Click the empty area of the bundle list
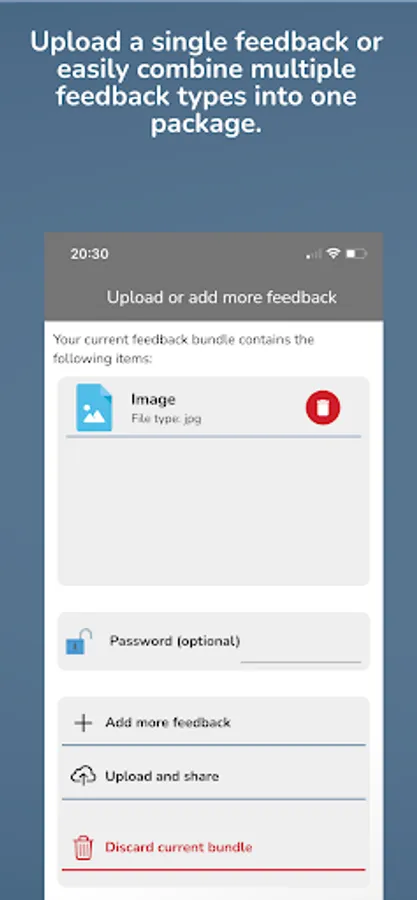 point(213,511)
